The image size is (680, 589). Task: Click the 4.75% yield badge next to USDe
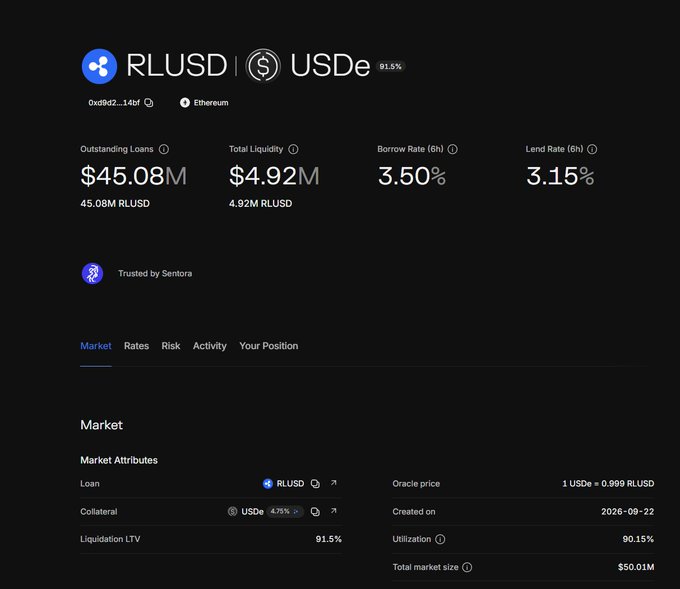coord(285,511)
